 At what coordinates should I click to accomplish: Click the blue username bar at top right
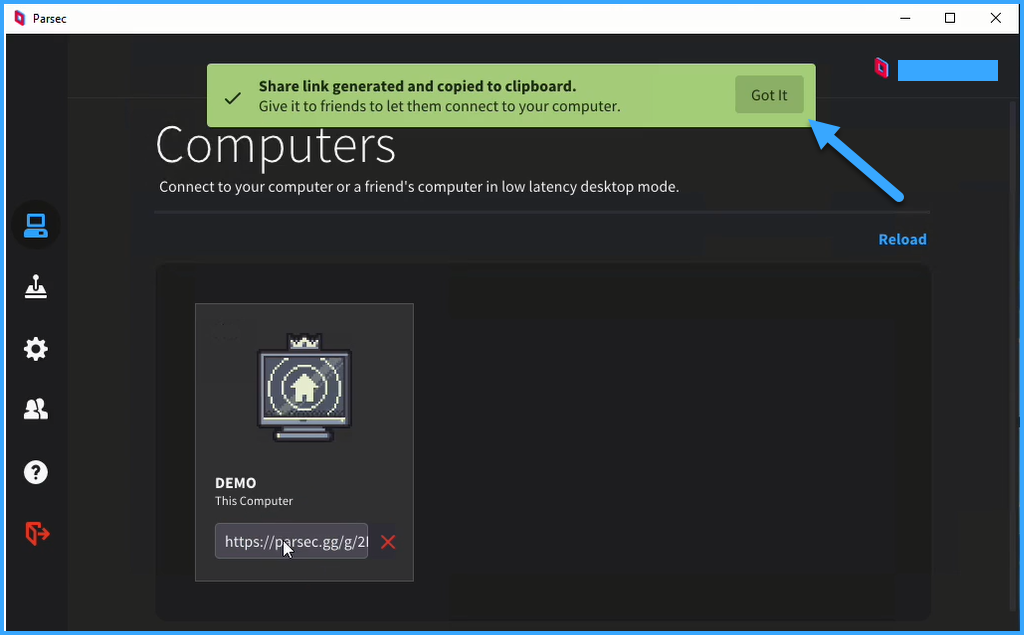coord(948,71)
